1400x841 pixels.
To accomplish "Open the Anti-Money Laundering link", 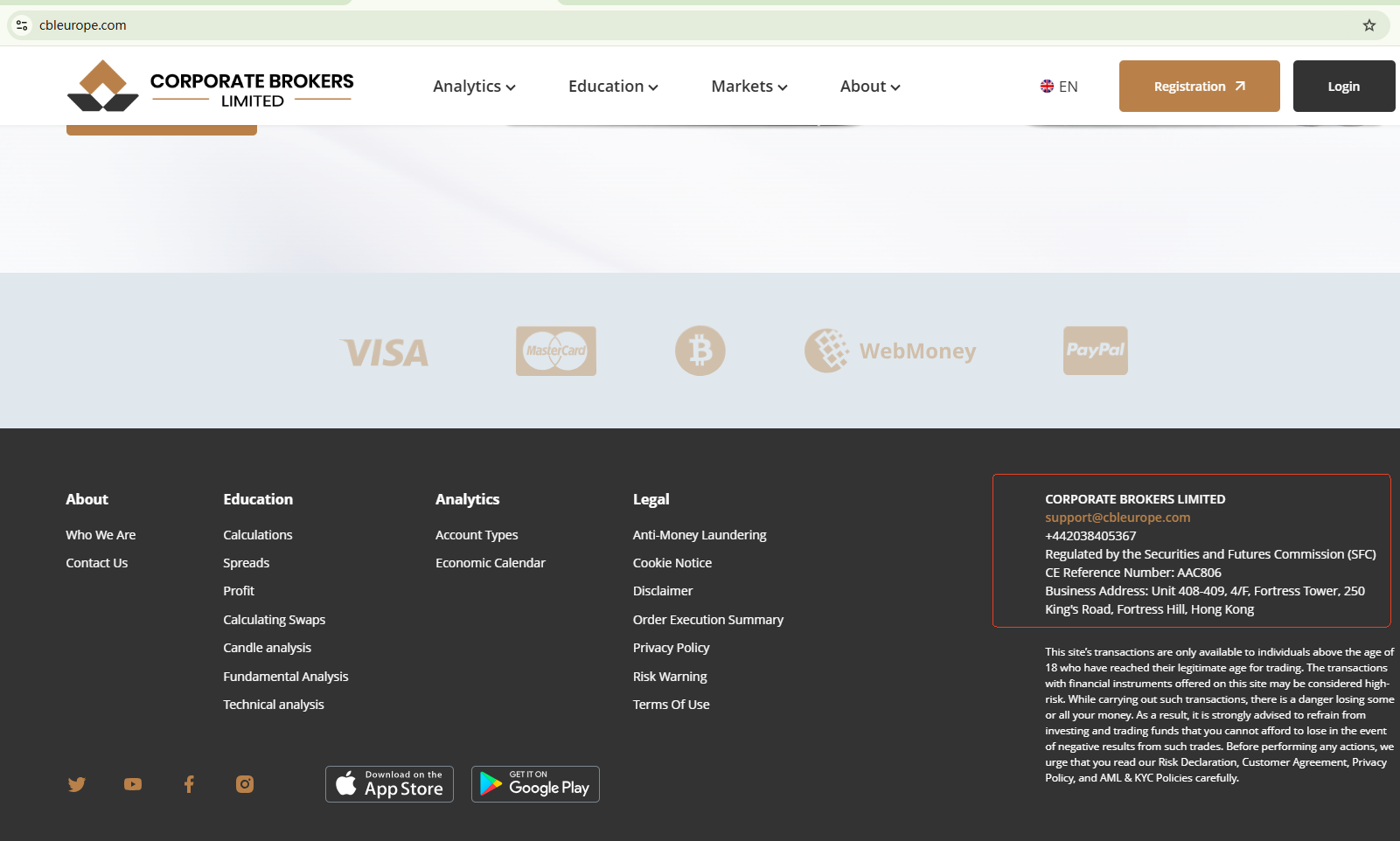I will click(700, 535).
